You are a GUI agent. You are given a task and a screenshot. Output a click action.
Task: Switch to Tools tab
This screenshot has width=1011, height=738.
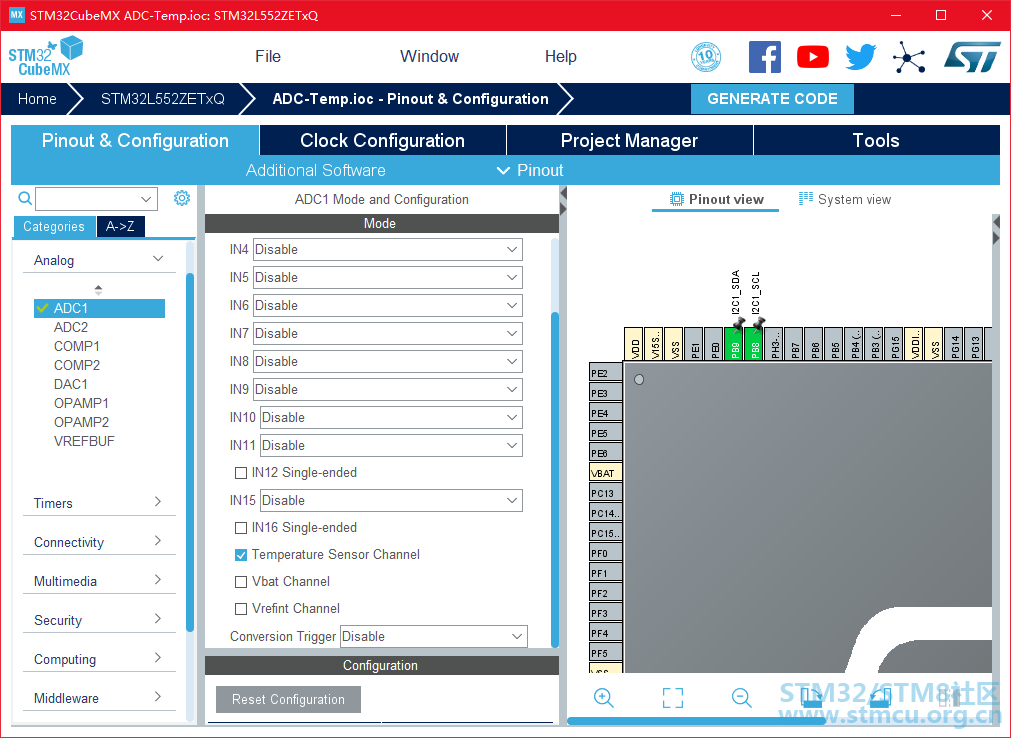pos(876,141)
